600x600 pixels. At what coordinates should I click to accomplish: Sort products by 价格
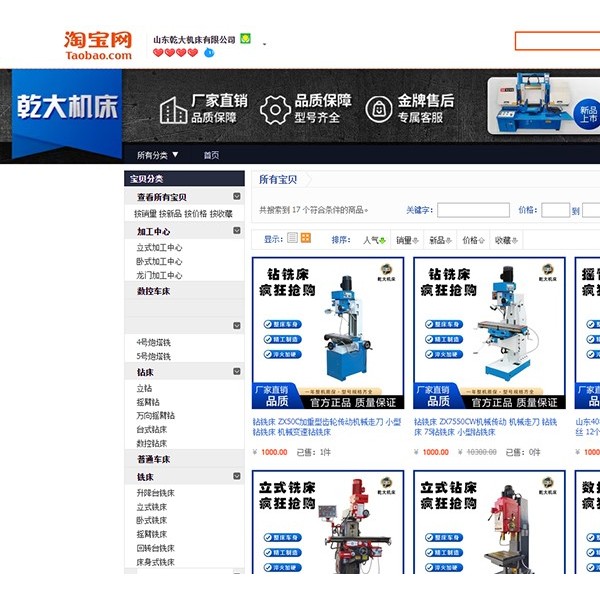(x=473, y=240)
